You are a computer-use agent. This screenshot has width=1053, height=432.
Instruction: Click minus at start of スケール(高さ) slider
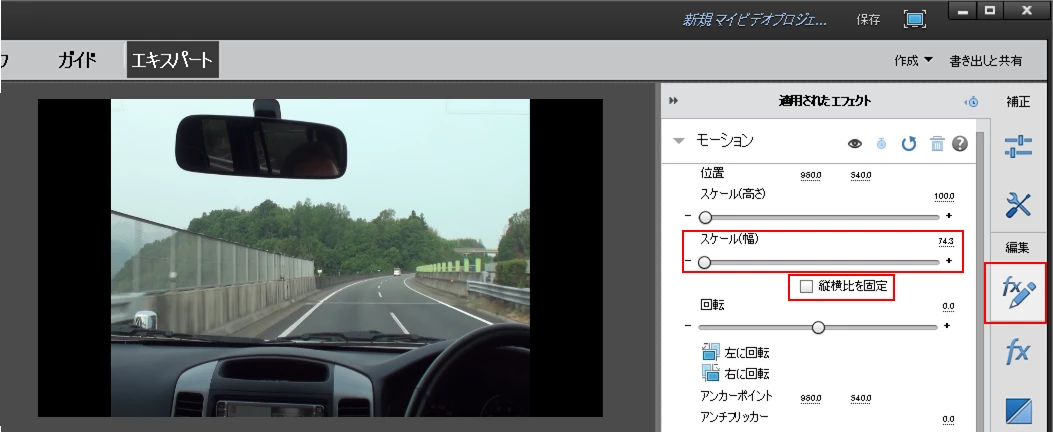(x=688, y=216)
